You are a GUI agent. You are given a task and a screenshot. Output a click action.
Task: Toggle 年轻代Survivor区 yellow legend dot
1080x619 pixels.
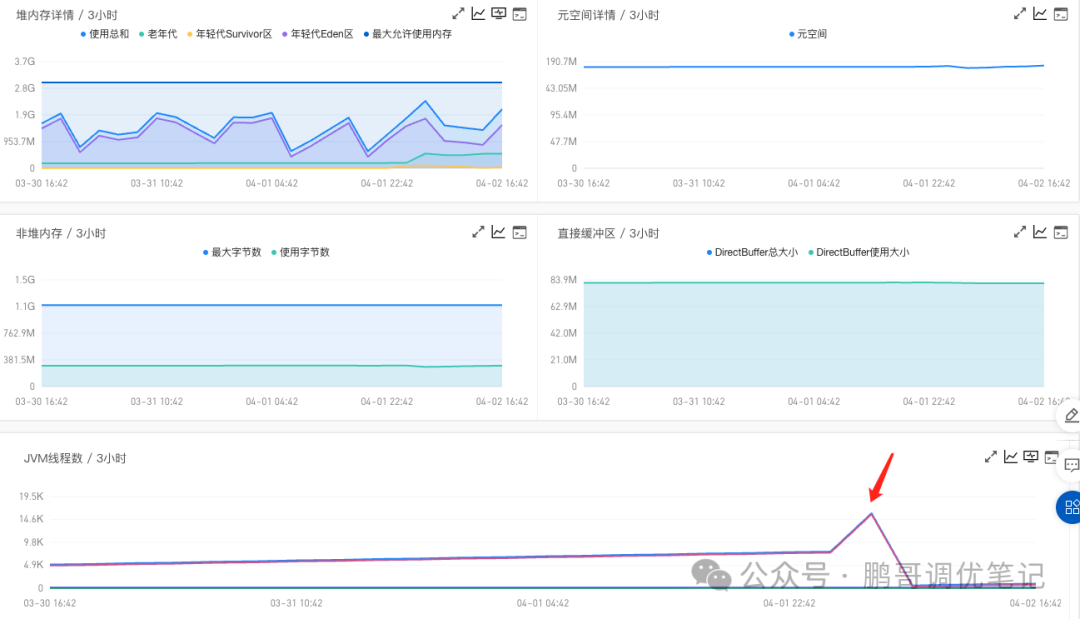tap(190, 34)
